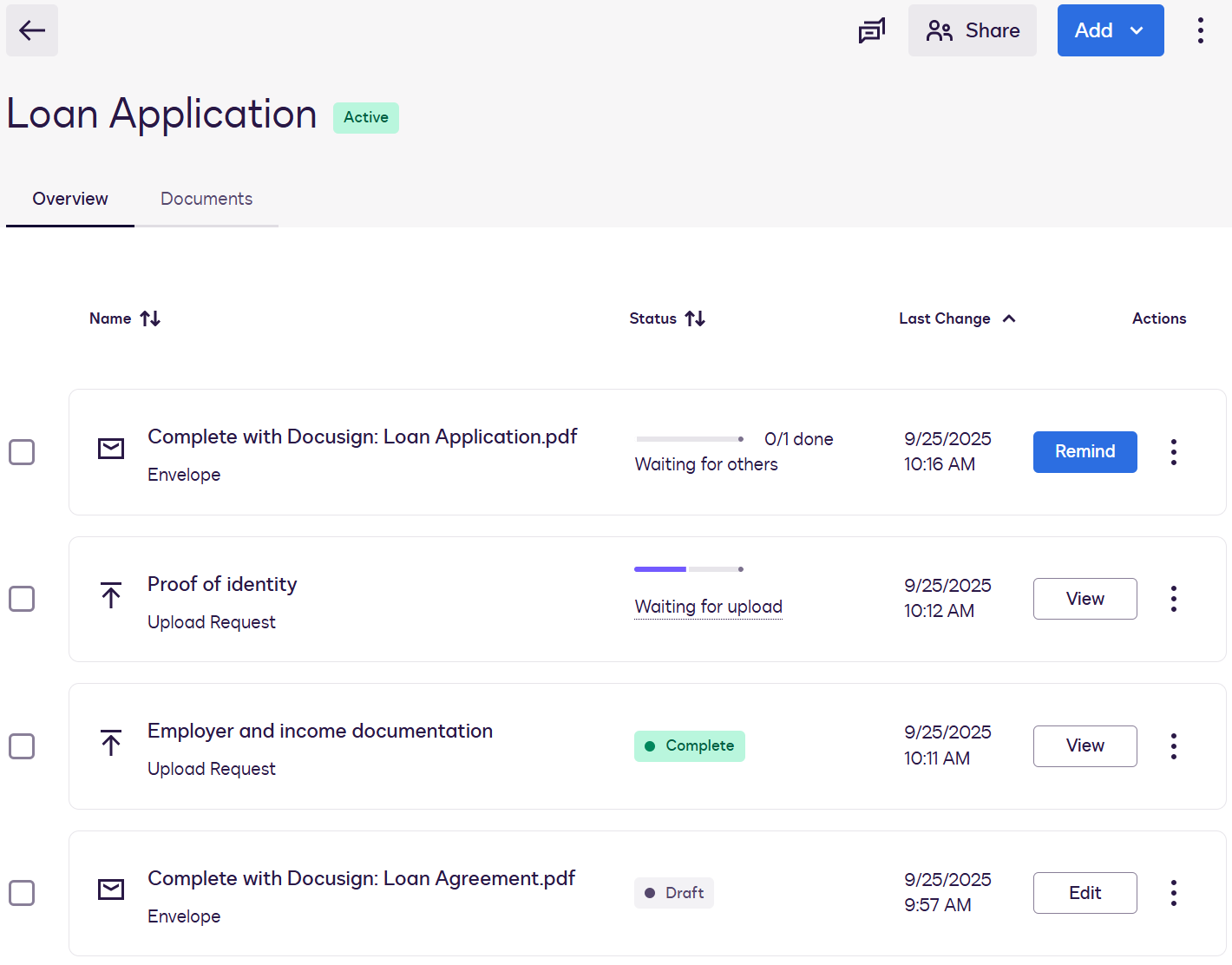The height and width of the screenshot is (965, 1232).
Task: Click the envelope icon for Loan Application.pdf
Action: point(110,450)
